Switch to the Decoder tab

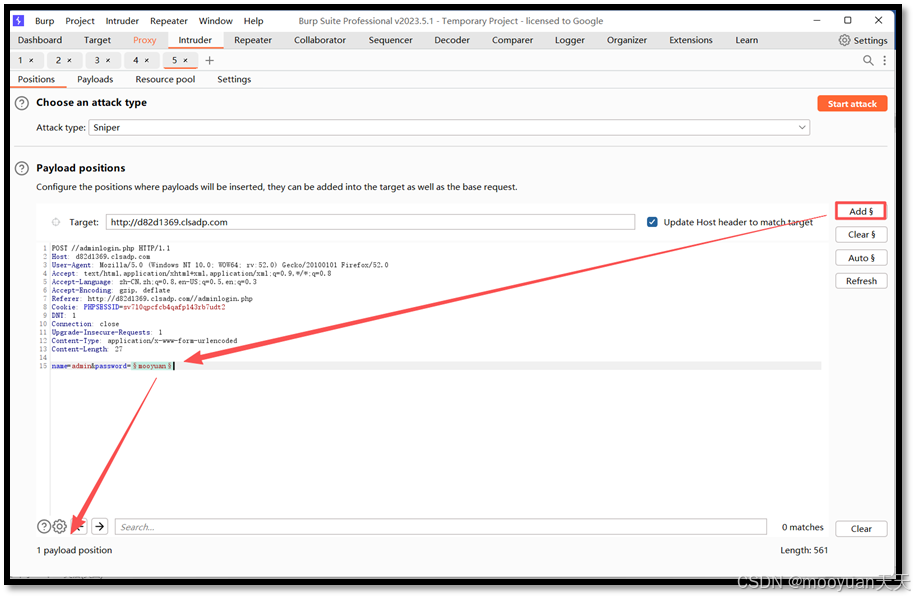pyautogui.click(x=452, y=40)
